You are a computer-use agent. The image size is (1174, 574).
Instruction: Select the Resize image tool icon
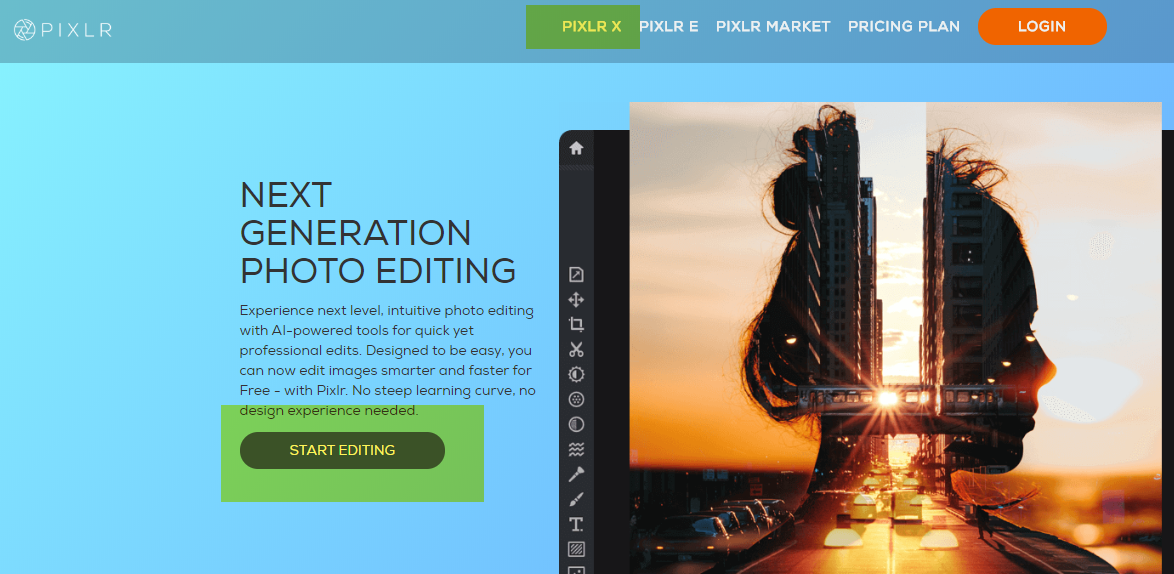(x=576, y=275)
